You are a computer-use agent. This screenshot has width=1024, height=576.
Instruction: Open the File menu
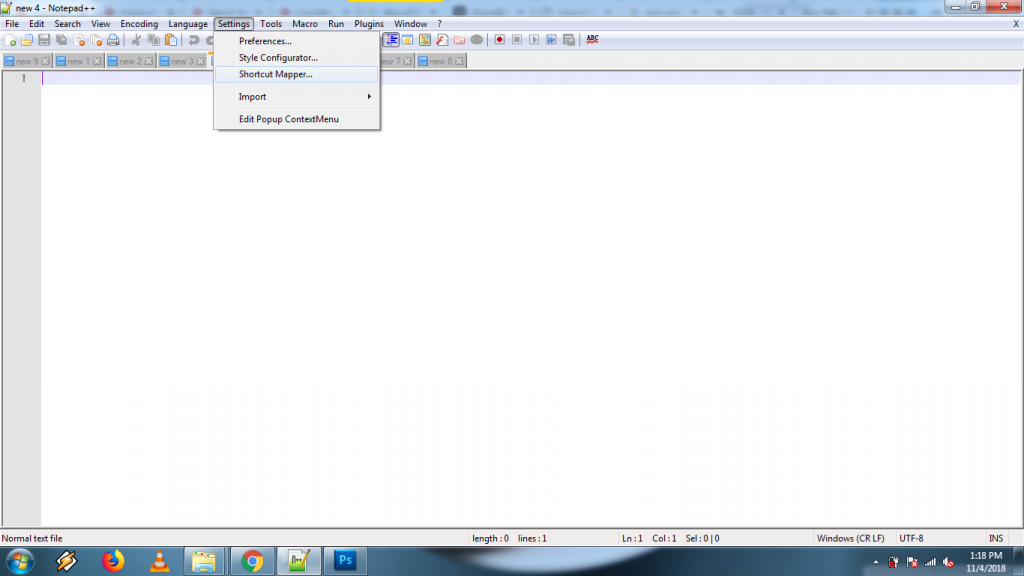[x=12, y=24]
